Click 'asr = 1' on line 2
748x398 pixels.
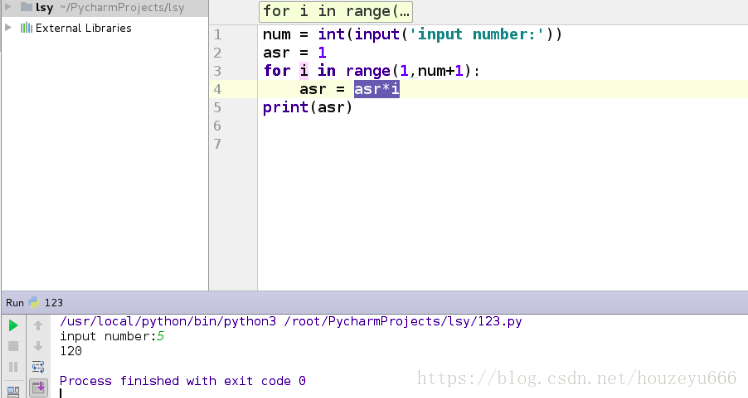coord(295,52)
